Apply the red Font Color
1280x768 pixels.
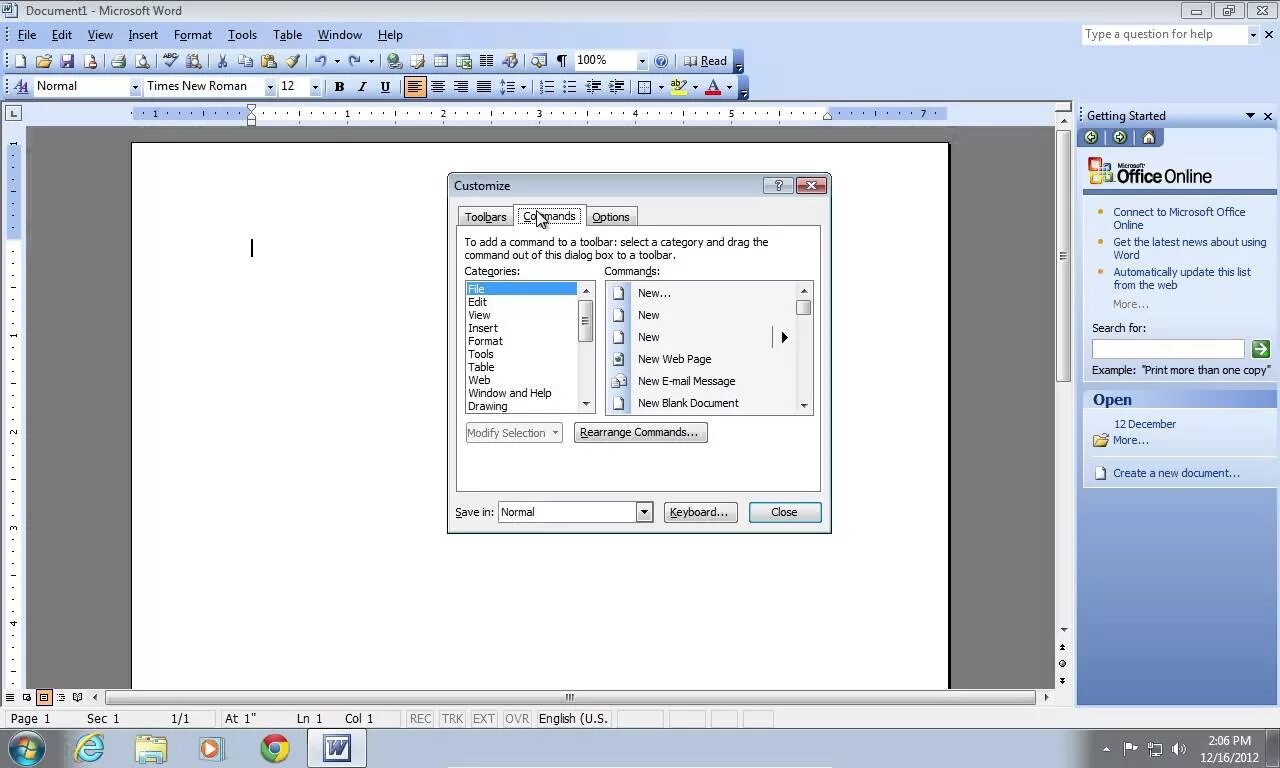(713, 87)
